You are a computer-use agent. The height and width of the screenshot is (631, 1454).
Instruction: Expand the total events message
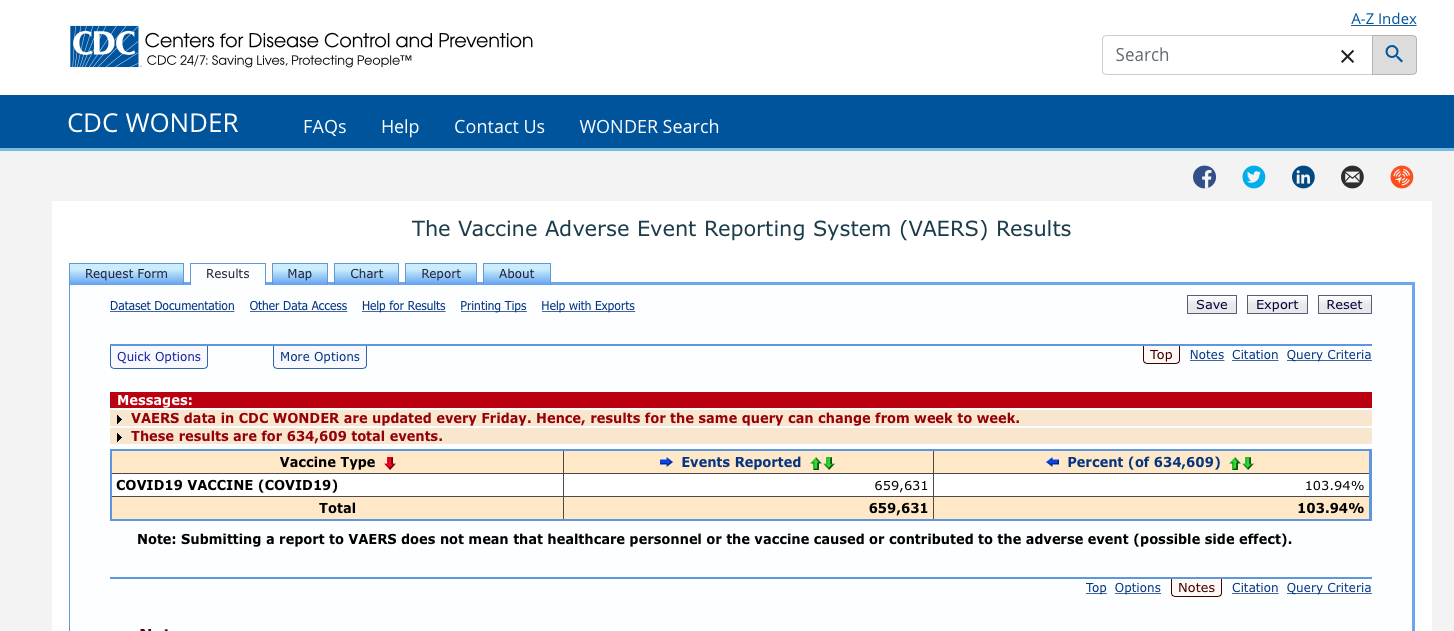(121, 437)
